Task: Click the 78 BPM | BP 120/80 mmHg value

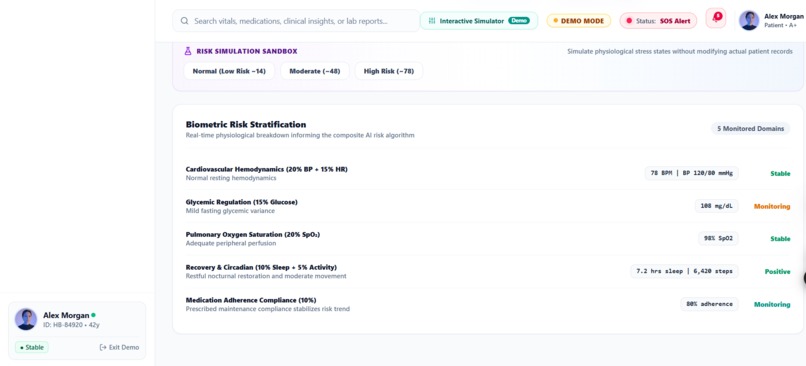Action: (691, 173)
